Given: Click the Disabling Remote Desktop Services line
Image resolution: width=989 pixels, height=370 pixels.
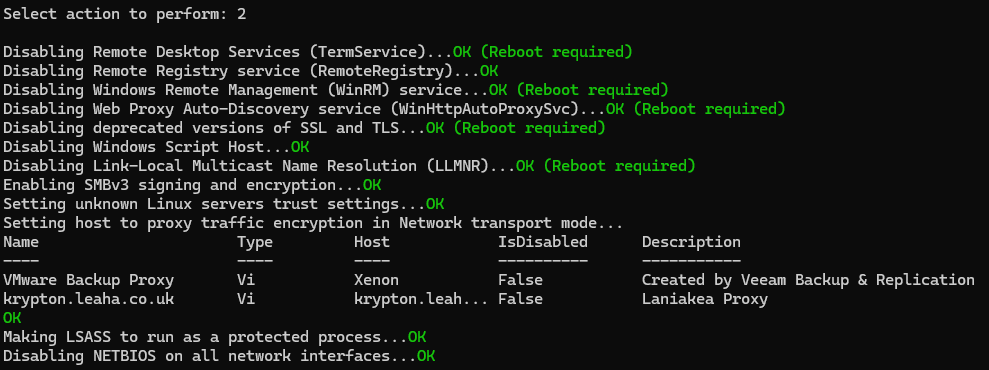Looking at the screenshot, I should tap(317, 52).
